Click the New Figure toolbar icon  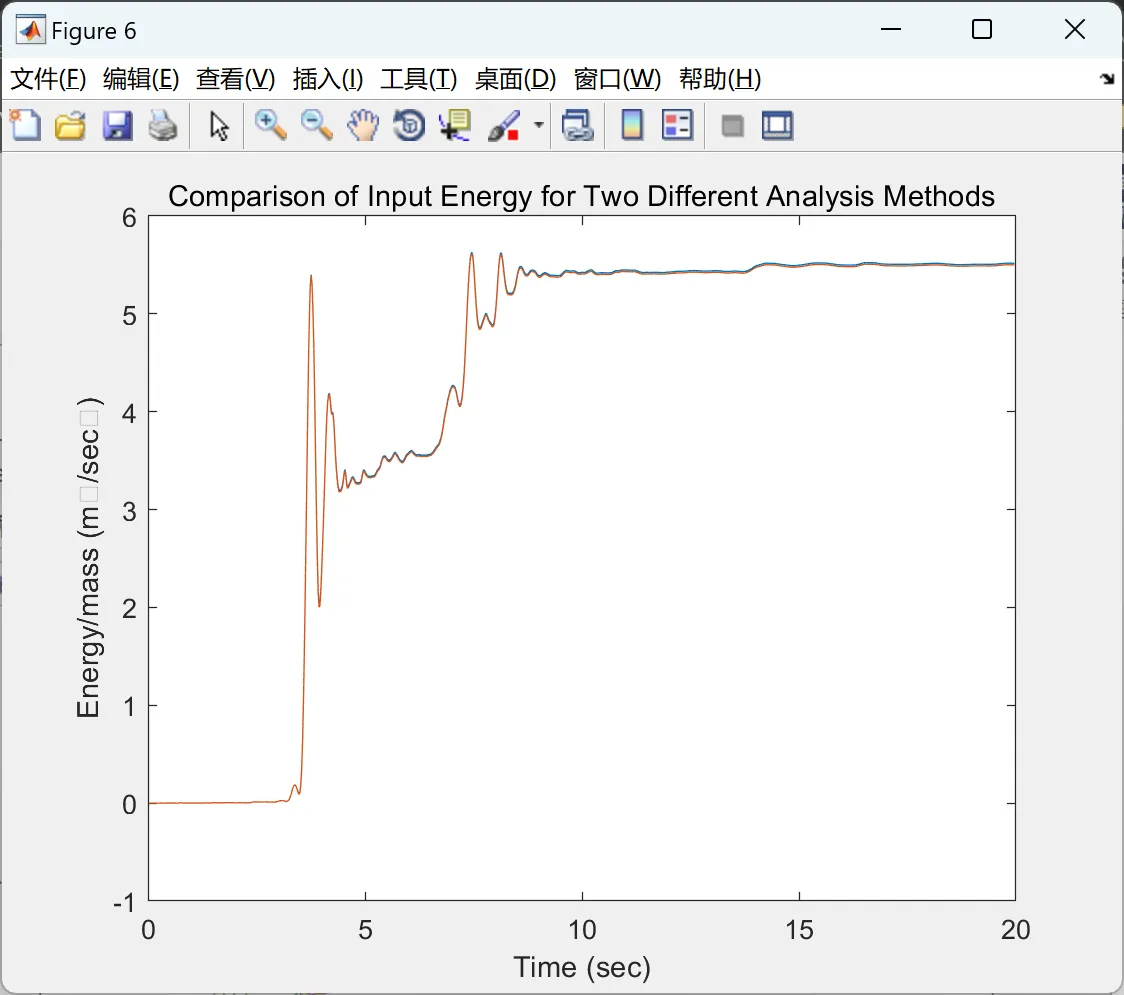[25, 125]
